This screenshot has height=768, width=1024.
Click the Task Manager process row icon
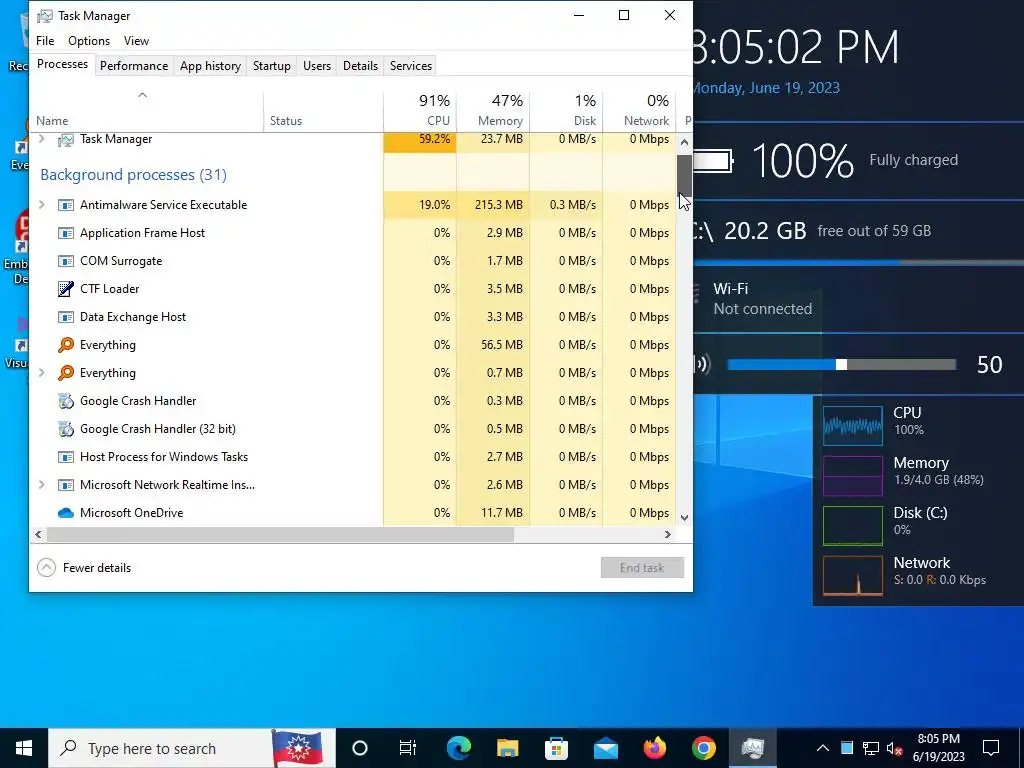[65, 139]
